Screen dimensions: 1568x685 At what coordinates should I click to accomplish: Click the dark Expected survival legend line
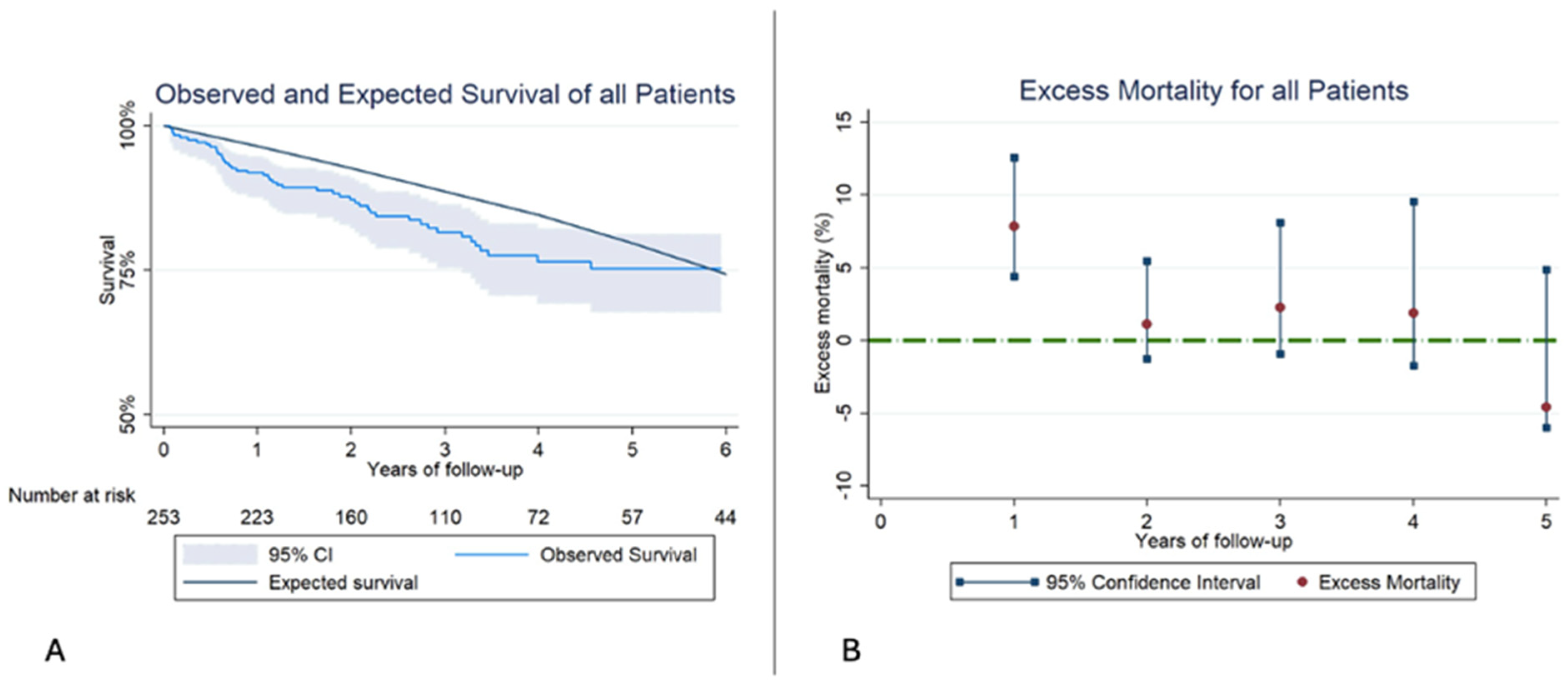point(220,583)
